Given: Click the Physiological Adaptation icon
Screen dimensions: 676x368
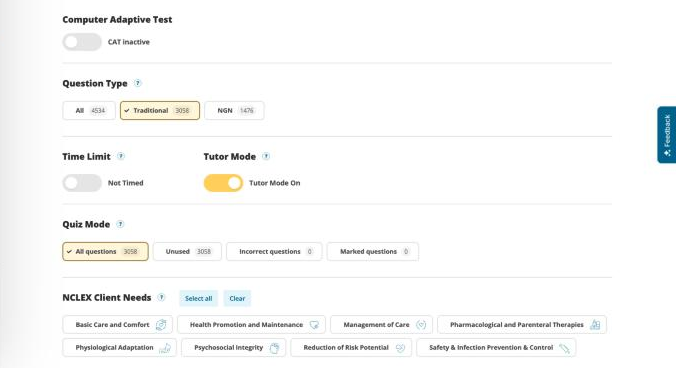Looking at the screenshot, I should tap(165, 348).
